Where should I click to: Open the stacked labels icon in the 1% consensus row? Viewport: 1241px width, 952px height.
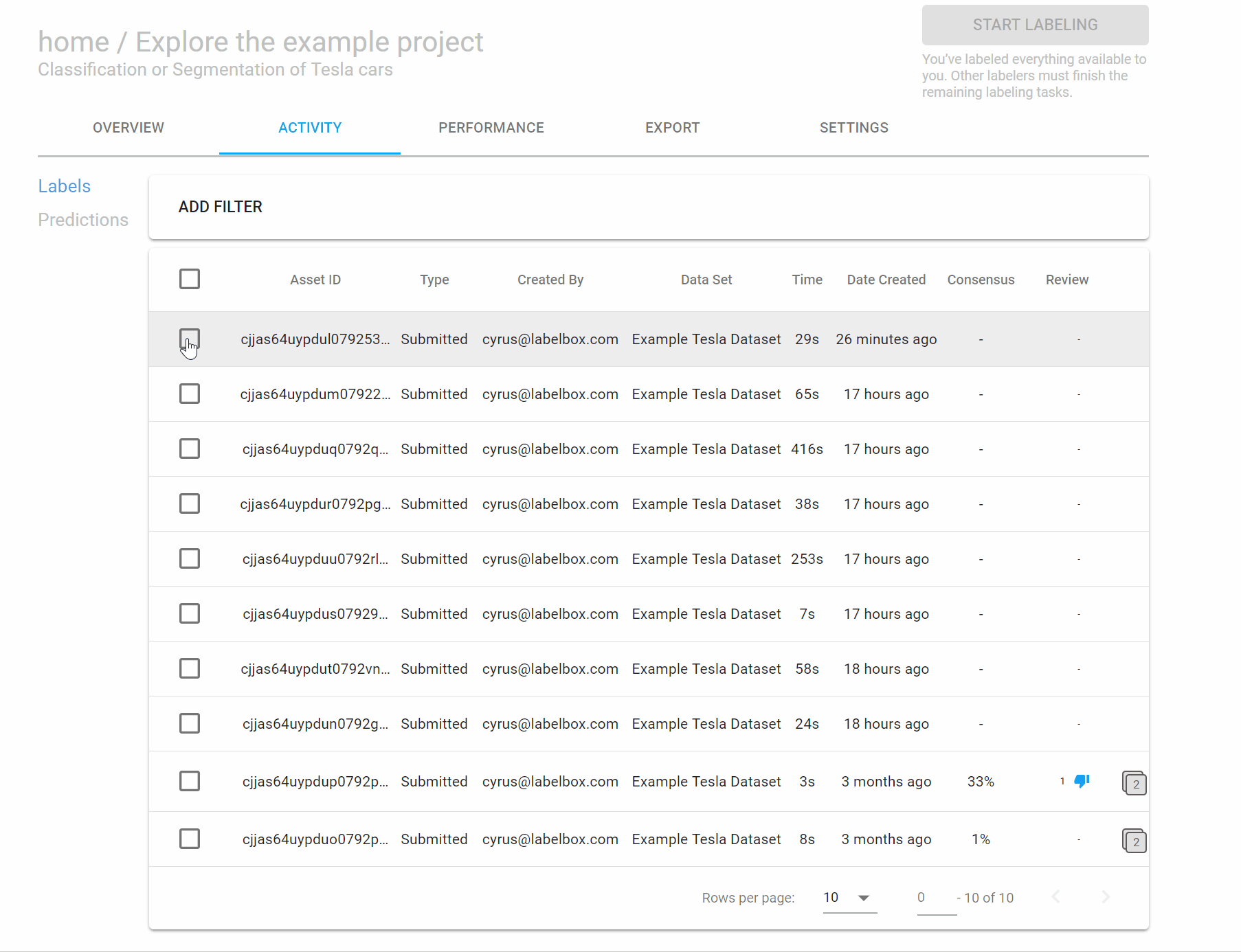pos(1134,840)
